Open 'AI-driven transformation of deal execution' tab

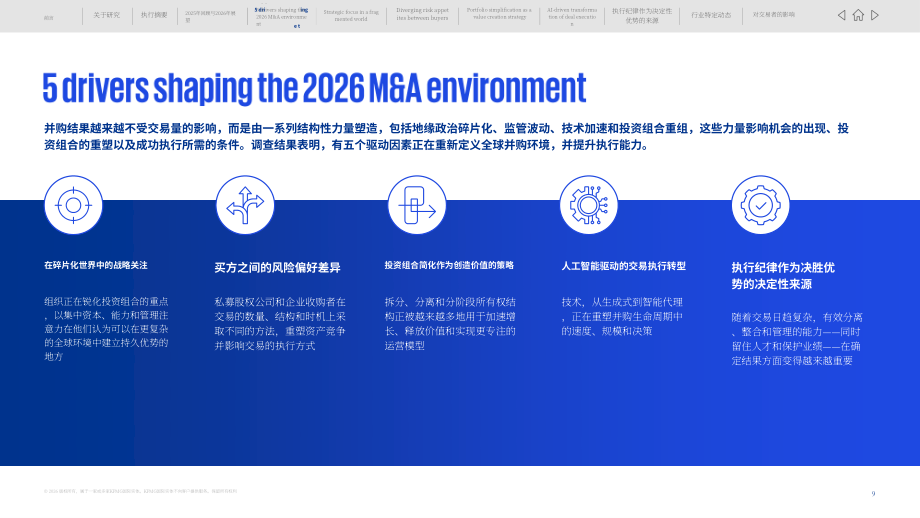[572, 16]
